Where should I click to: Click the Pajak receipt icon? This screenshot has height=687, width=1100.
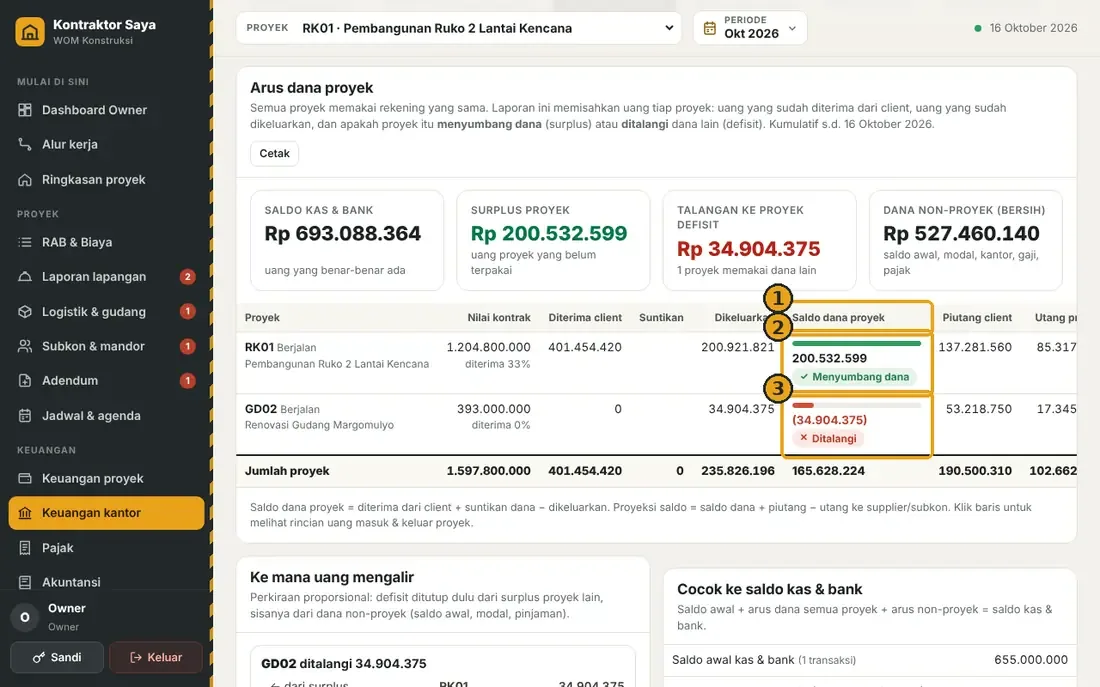pos(25,547)
